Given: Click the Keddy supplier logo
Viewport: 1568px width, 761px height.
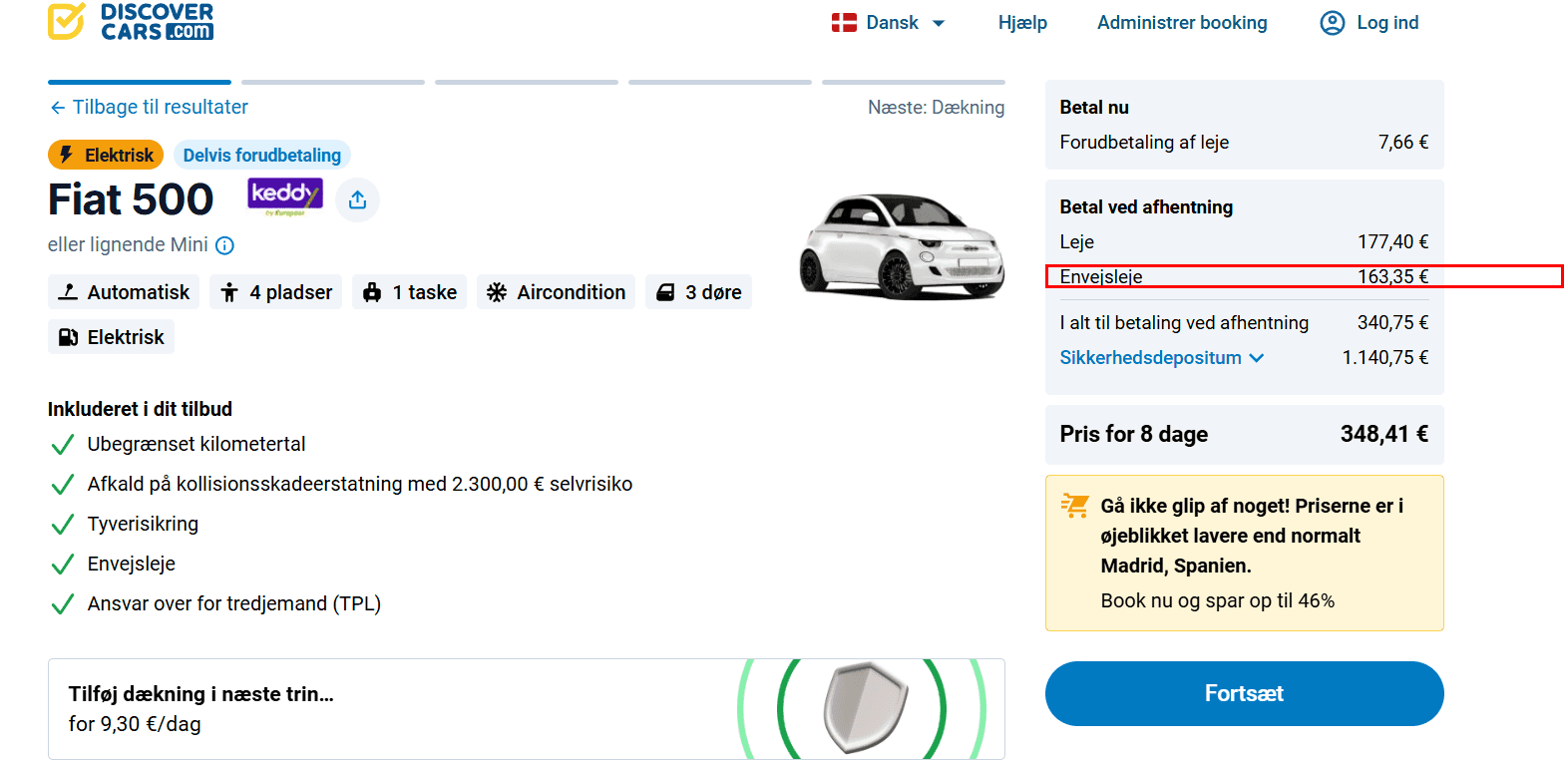Looking at the screenshot, I should (285, 196).
